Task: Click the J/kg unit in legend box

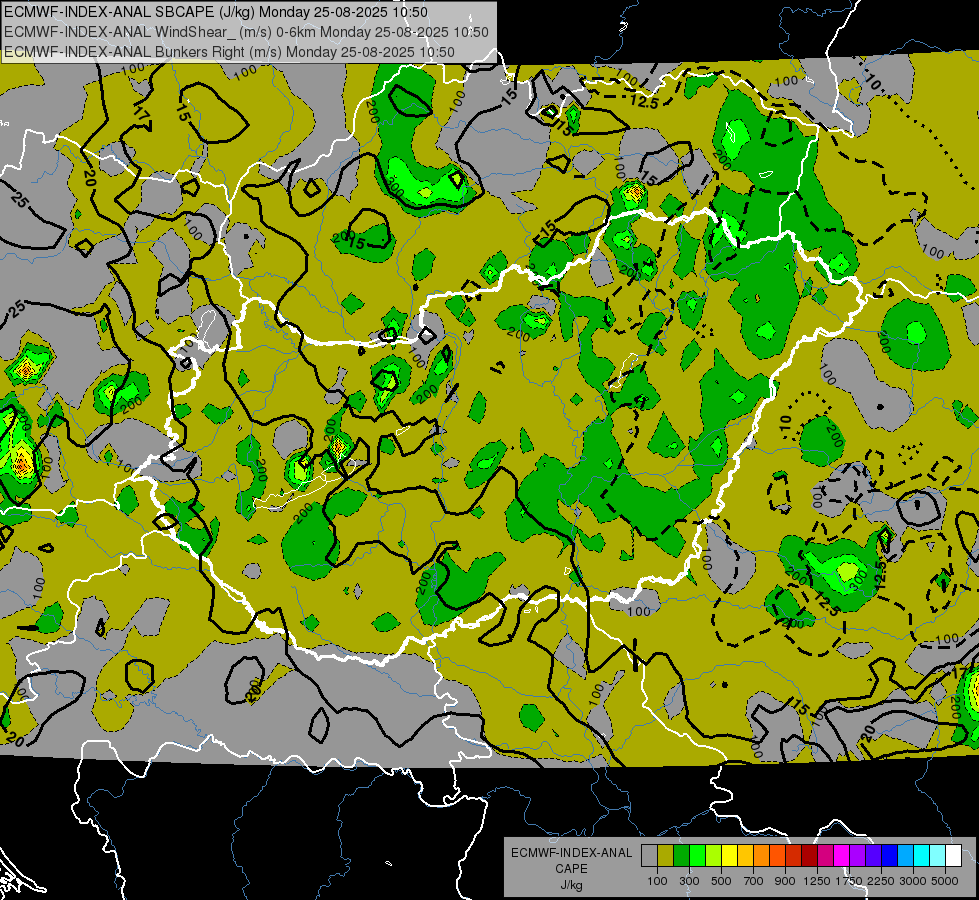Action: click(571, 886)
